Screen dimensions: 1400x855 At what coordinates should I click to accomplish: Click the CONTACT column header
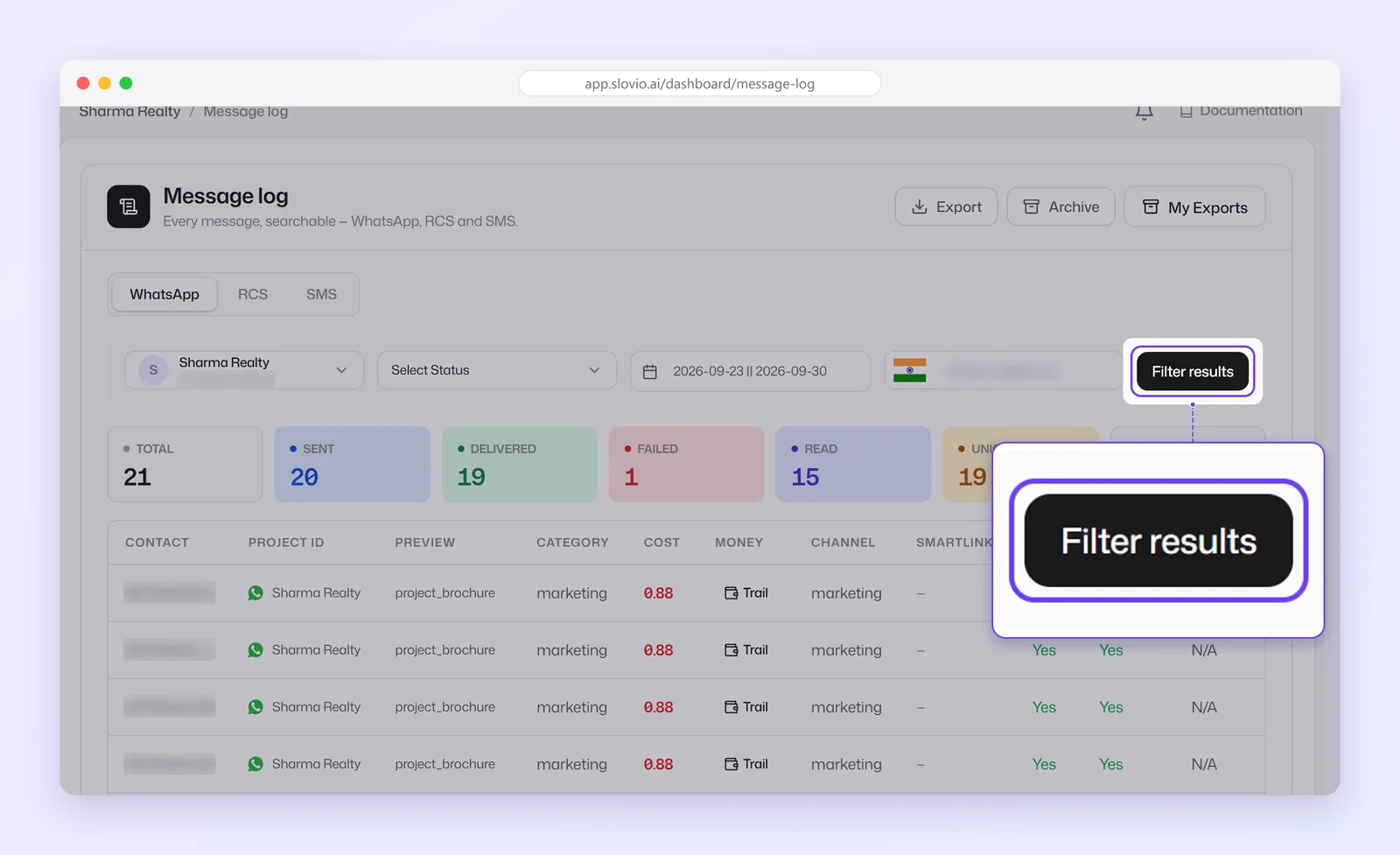pos(157,543)
